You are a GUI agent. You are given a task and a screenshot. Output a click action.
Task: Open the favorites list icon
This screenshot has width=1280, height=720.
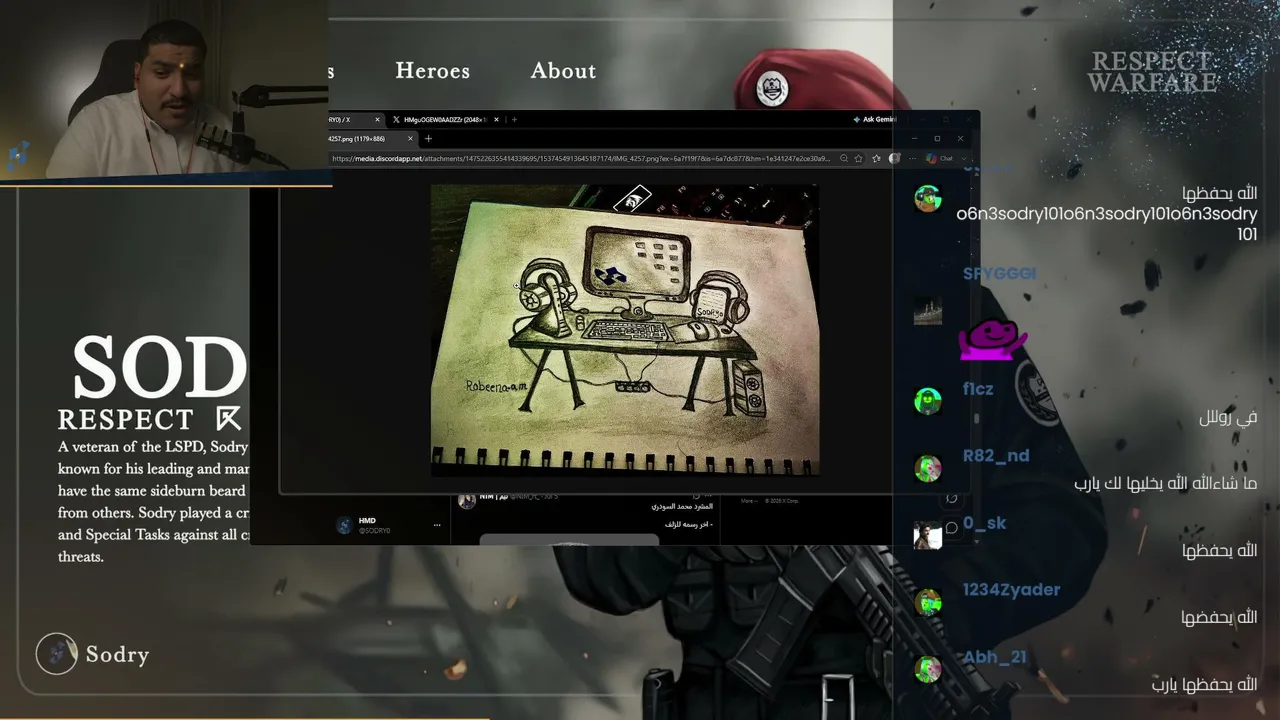click(876, 158)
